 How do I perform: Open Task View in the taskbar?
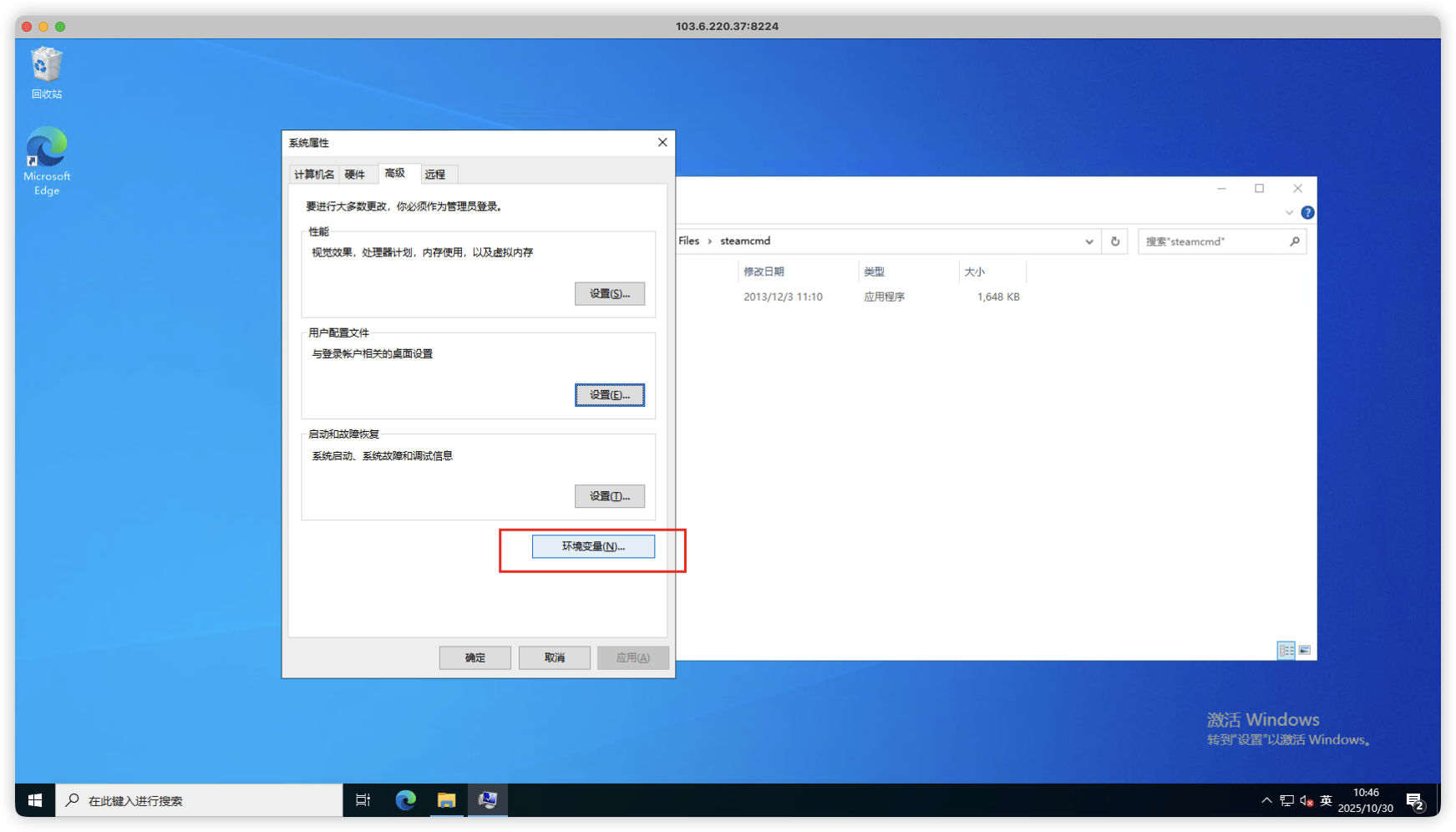[x=363, y=800]
